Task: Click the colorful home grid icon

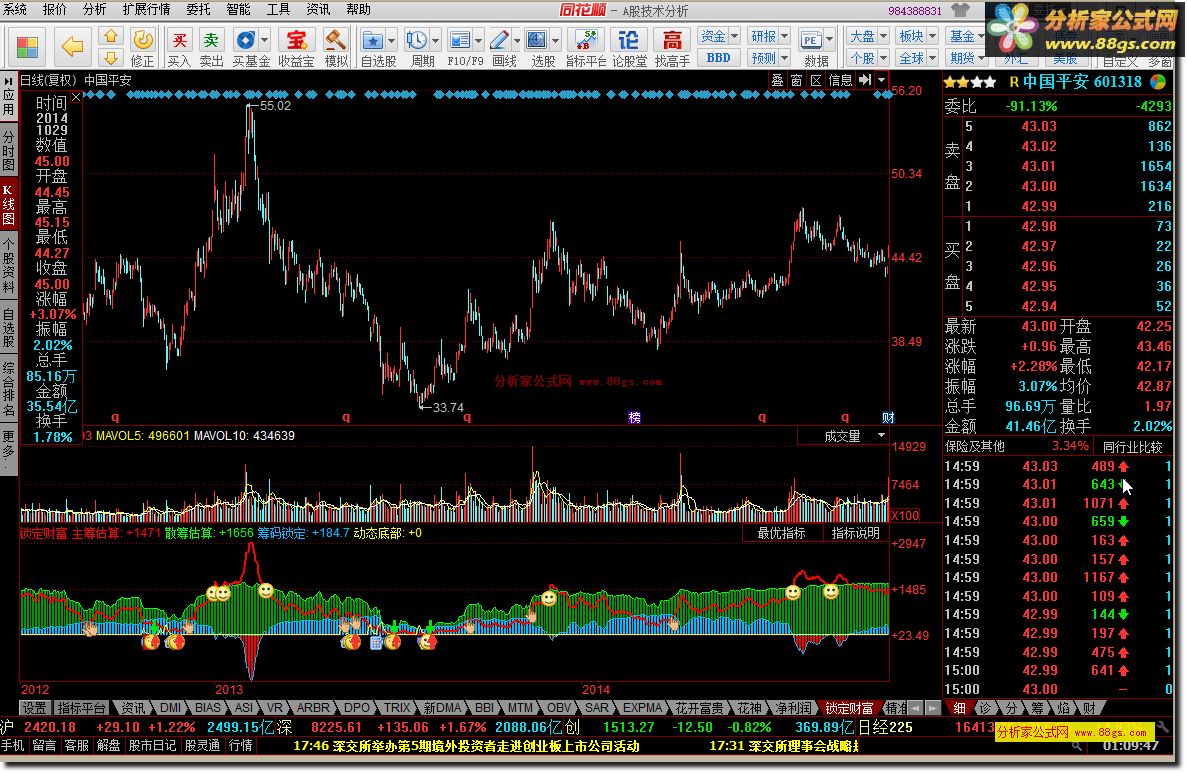Action: [27, 47]
